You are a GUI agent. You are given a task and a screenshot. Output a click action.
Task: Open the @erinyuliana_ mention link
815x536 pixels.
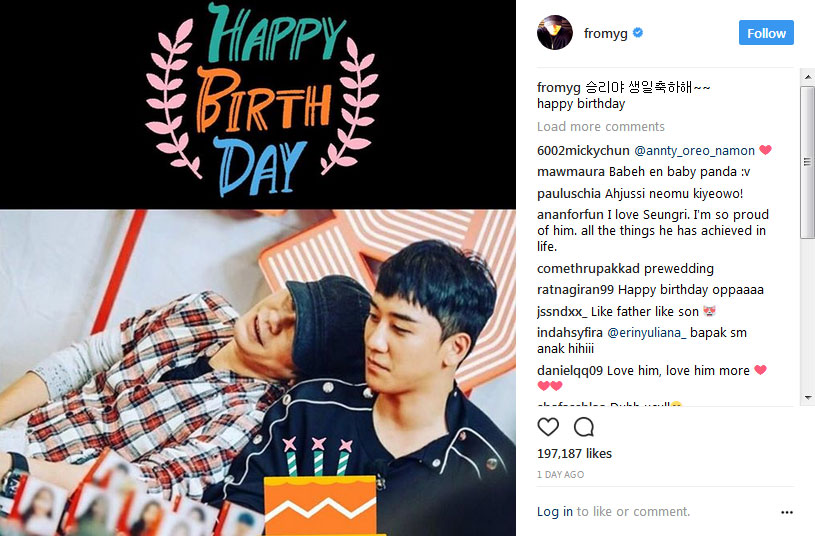[647, 333]
